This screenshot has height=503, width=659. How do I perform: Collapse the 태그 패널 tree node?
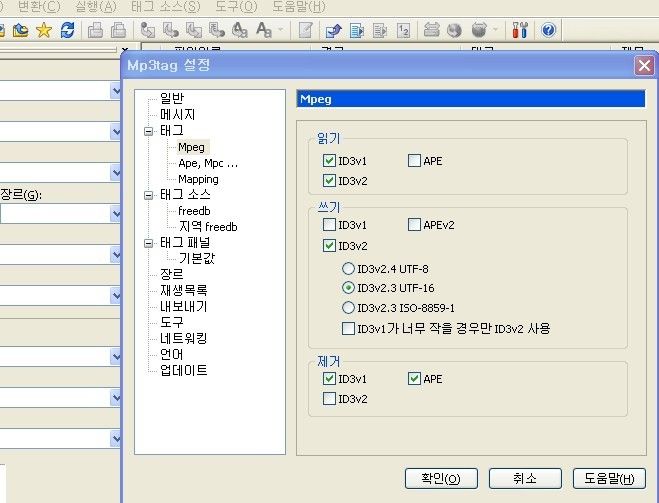tap(148, 243)
